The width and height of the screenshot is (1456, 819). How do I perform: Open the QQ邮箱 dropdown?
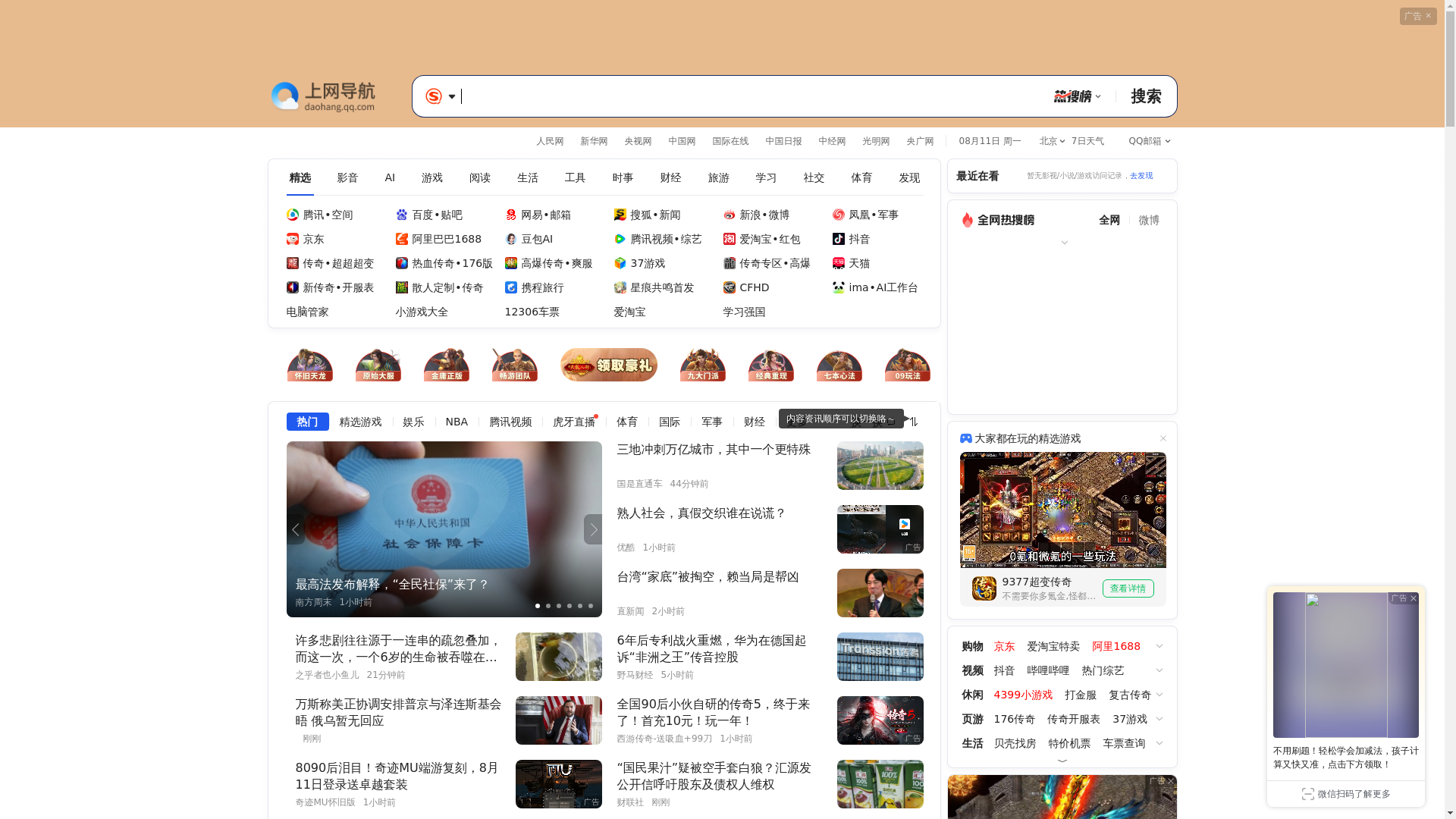tap(1150, 141)
